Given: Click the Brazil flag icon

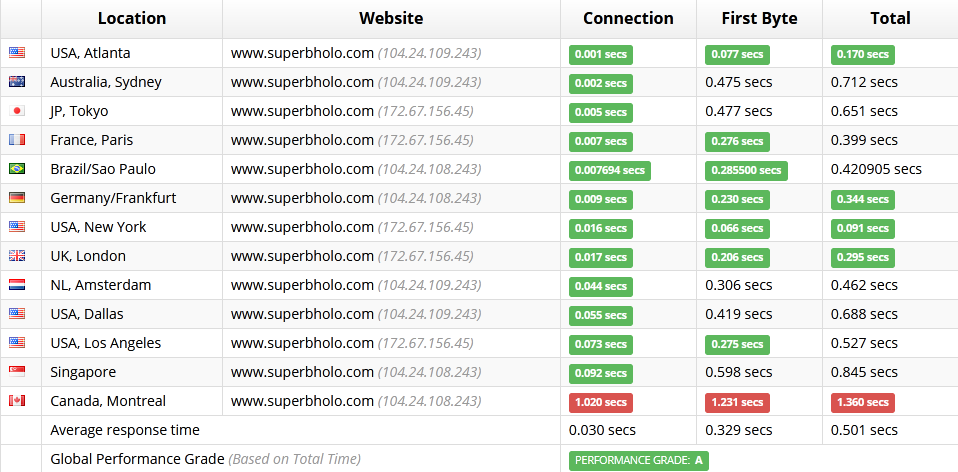Looking at the screenshot, I should pyautogui.click(x=17, y=169).
